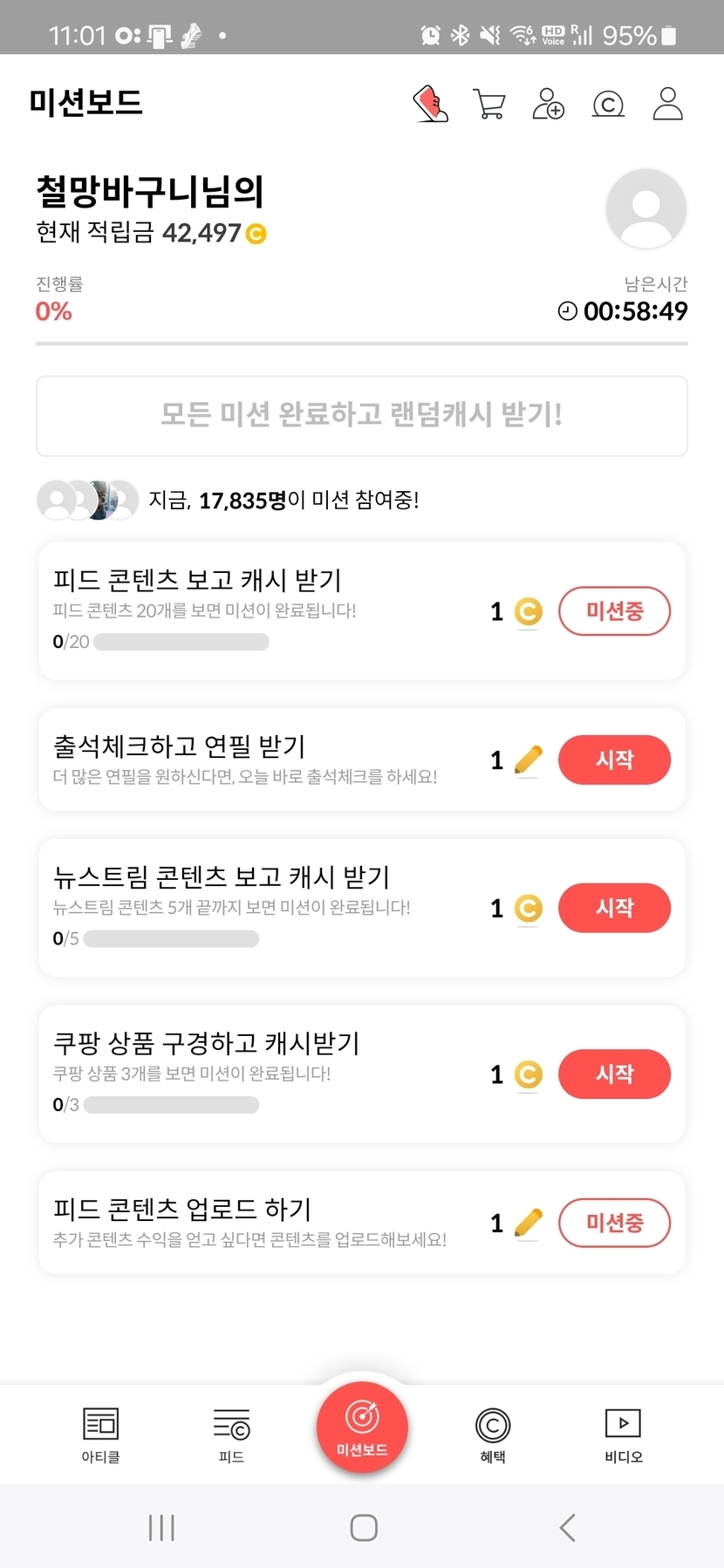Tap the gold coin beside 42,497
This screenshot has height=1568, width=724.
point(256,234)
